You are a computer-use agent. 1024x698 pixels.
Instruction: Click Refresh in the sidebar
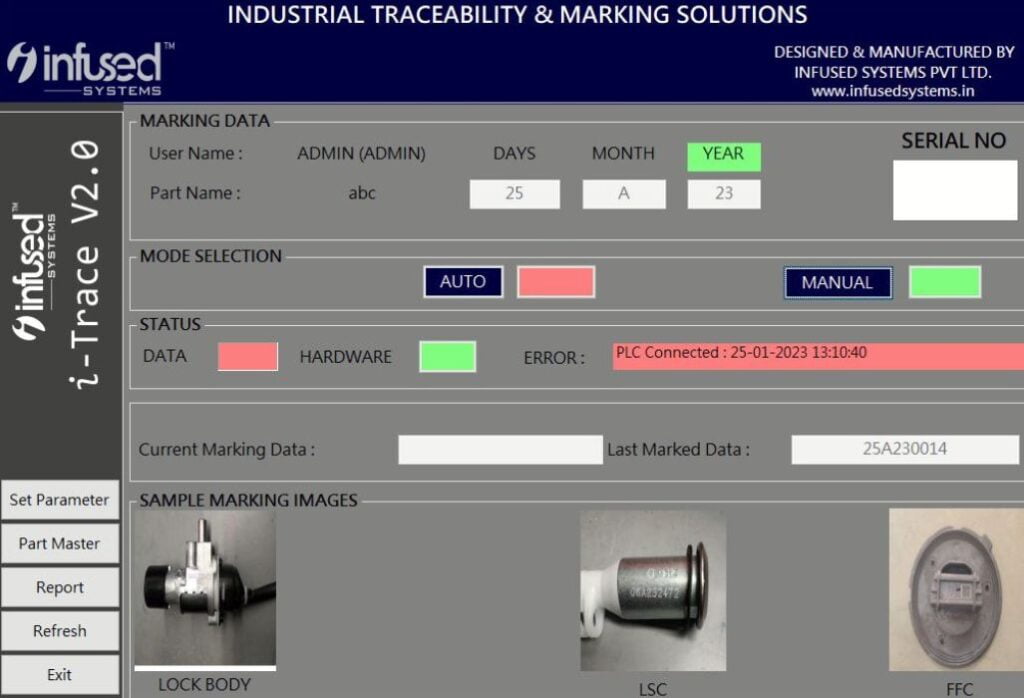coord(60,631)
